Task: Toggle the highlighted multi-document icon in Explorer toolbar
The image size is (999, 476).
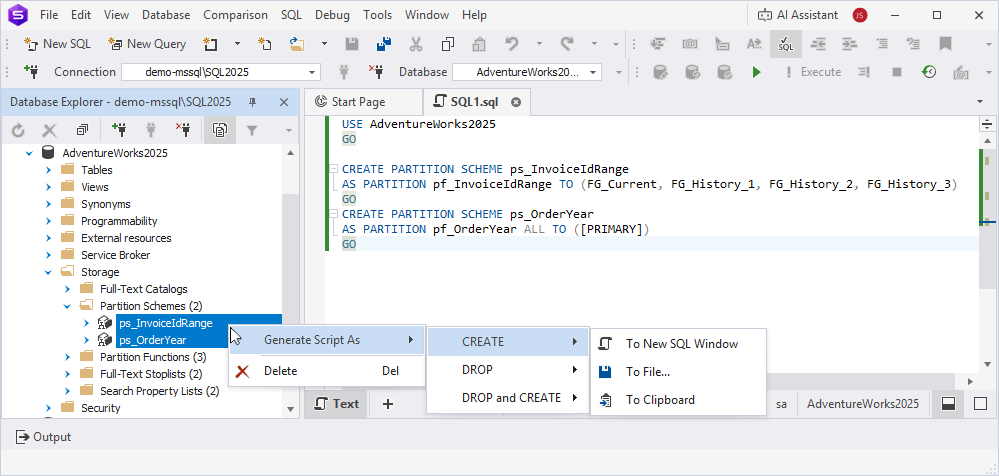Action: (220, 131)
